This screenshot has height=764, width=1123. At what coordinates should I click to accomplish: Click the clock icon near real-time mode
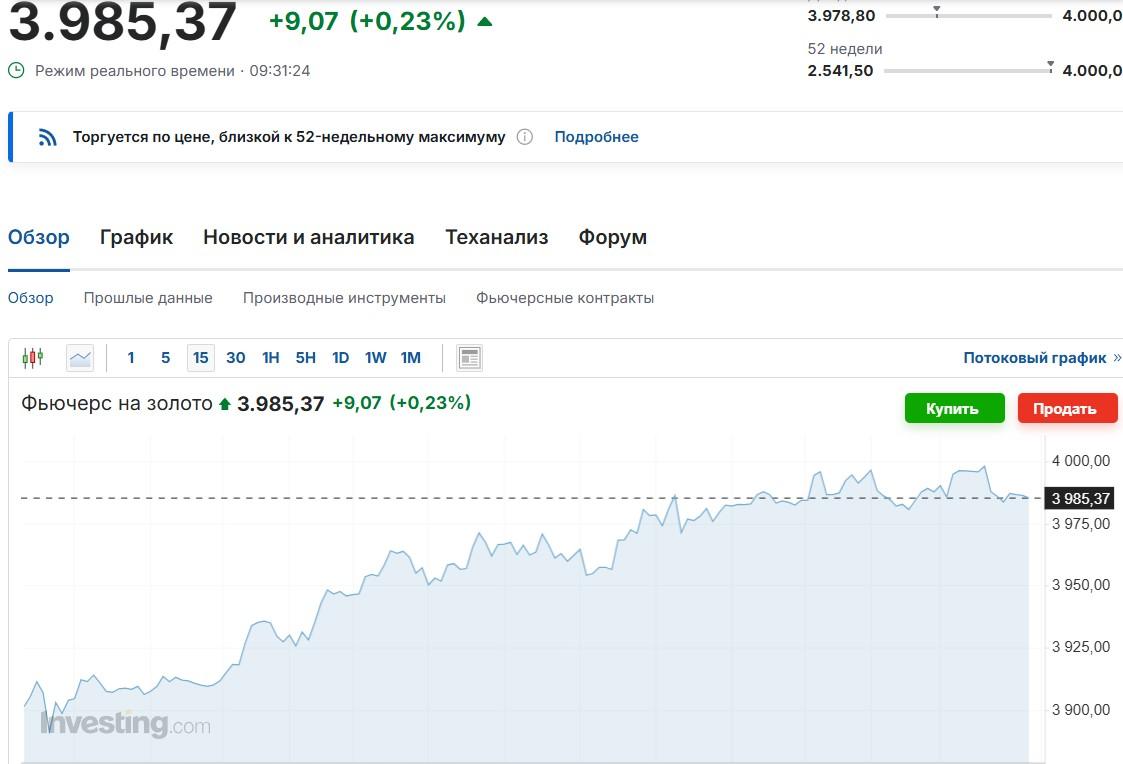pos(16,71)
